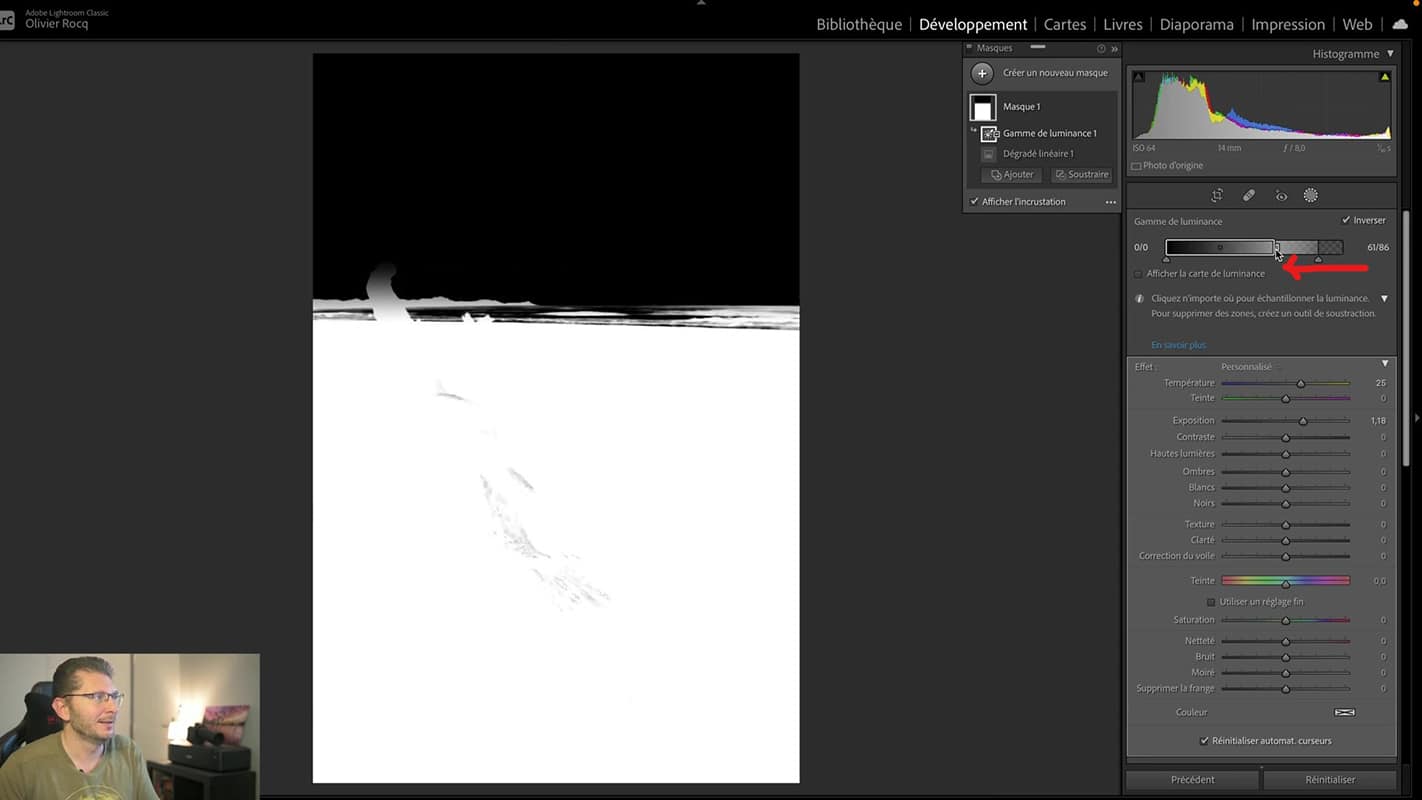Screen dimensions: 1422x800
Task: Switch to Impression module
Action: (x=1288, y=24)
